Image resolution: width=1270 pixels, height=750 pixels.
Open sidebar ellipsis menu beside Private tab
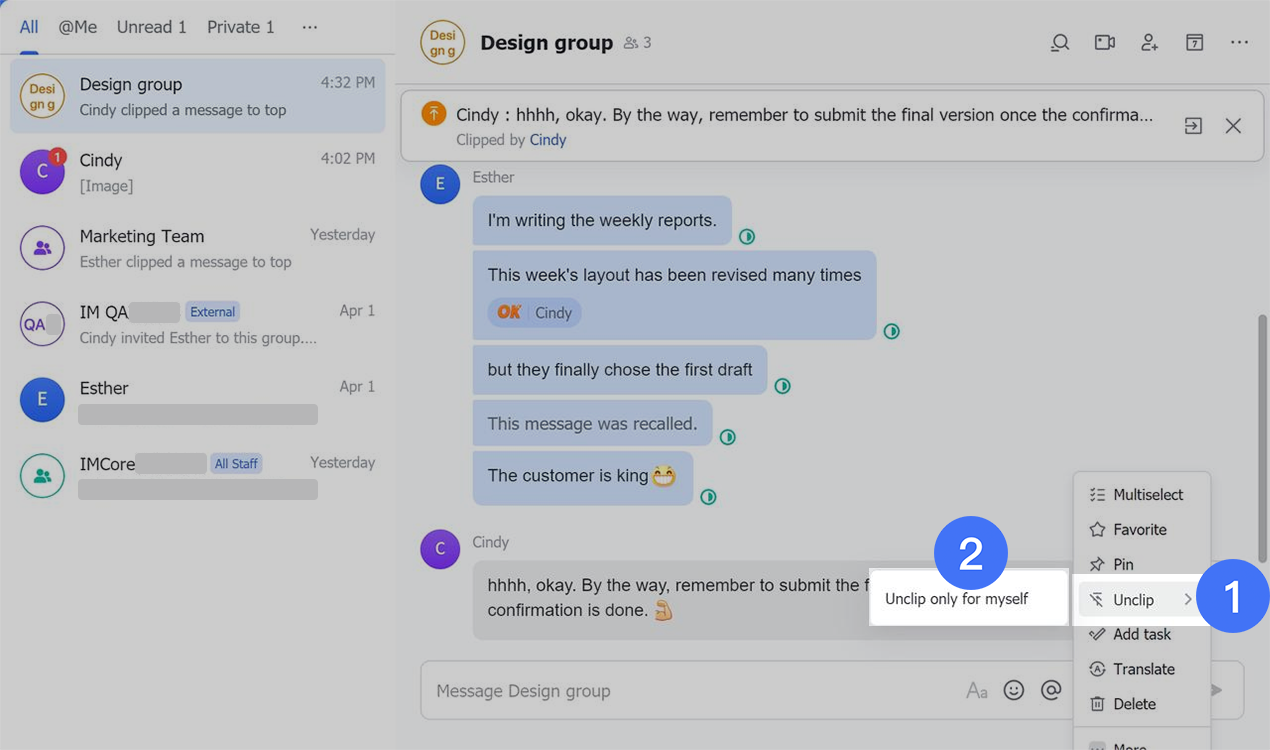tap(309, 27)
